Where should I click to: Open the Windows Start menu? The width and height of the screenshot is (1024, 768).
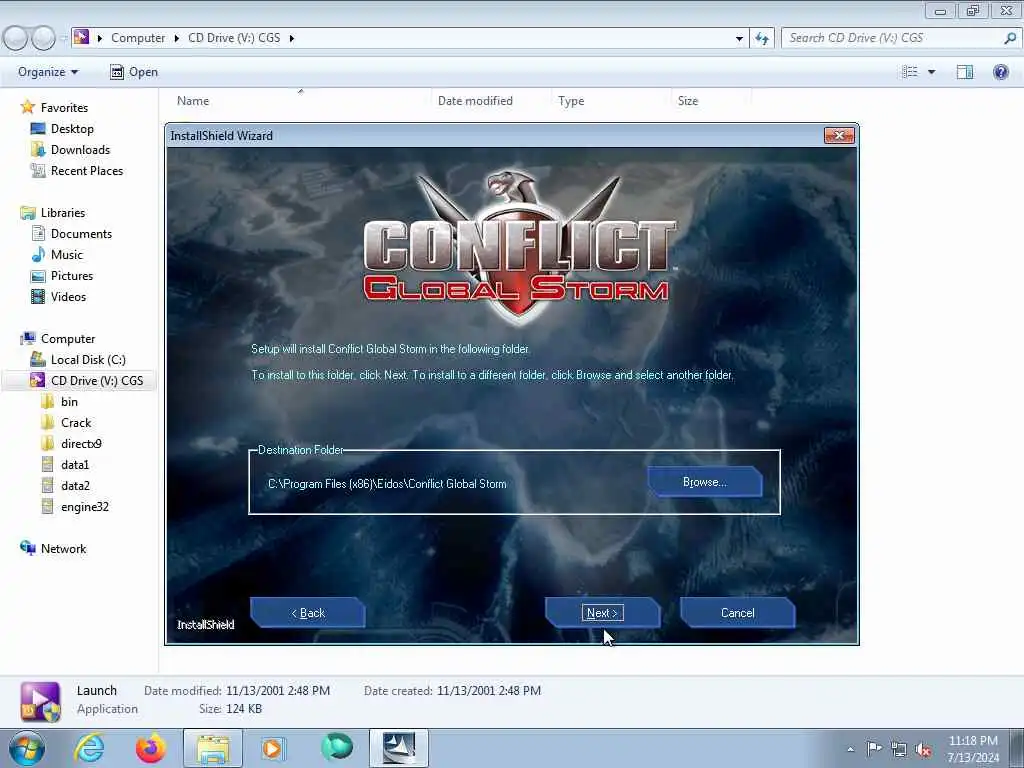click(27, 748)
